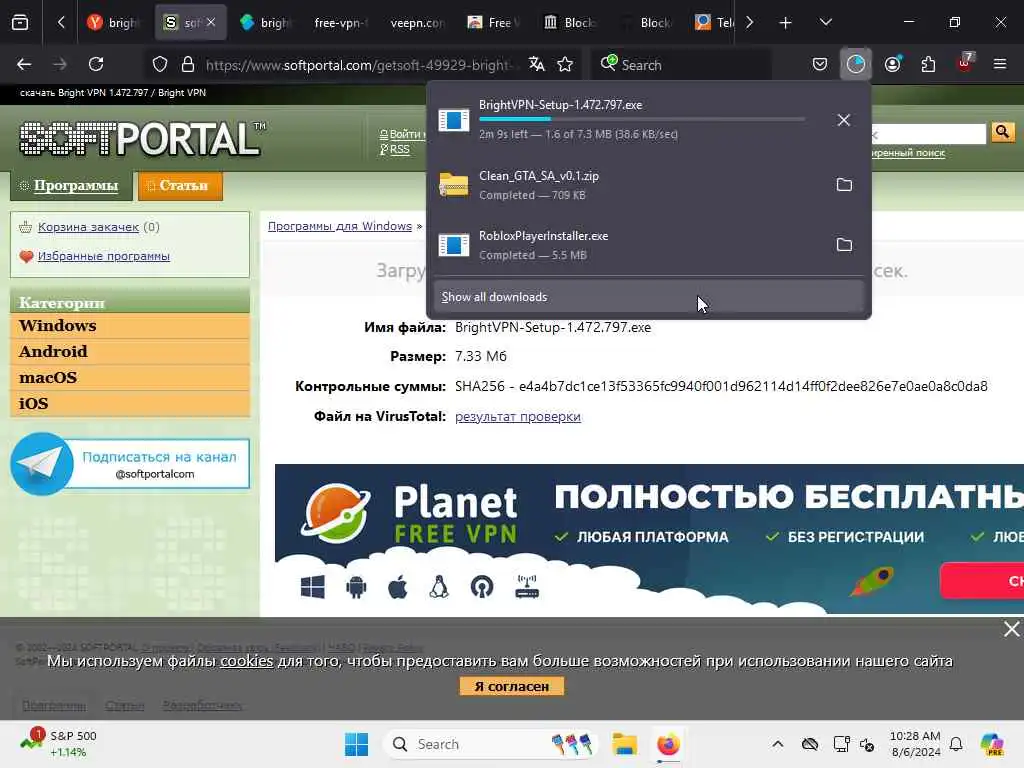
Task: Click the site search magnifier button
Action: tap(1002, 133)
